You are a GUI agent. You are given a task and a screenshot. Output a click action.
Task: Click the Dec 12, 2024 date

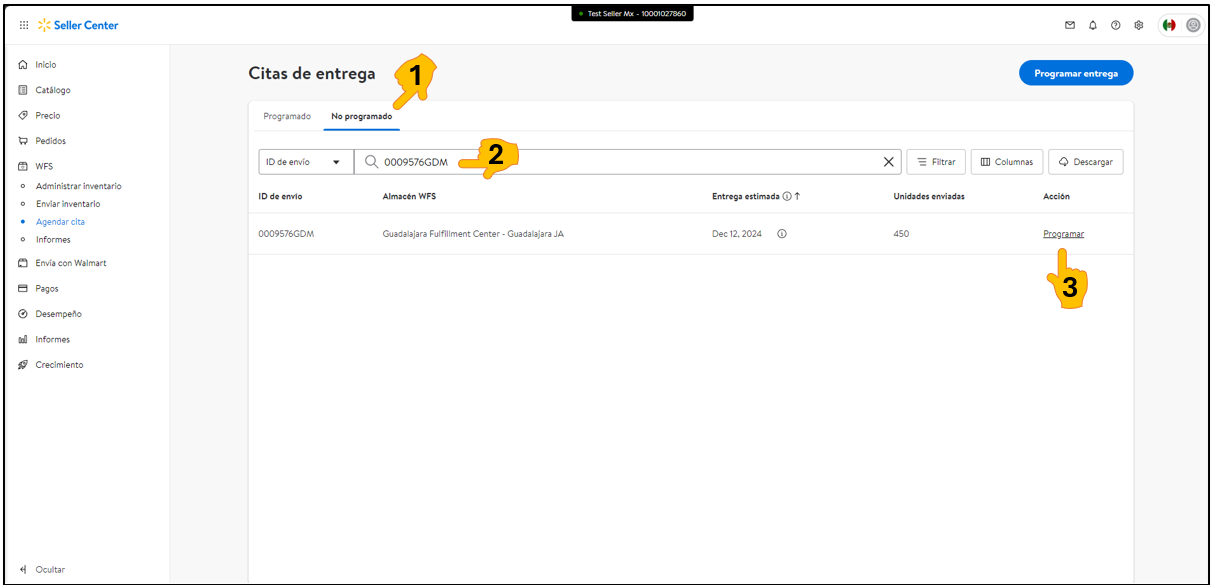(737, 234)
